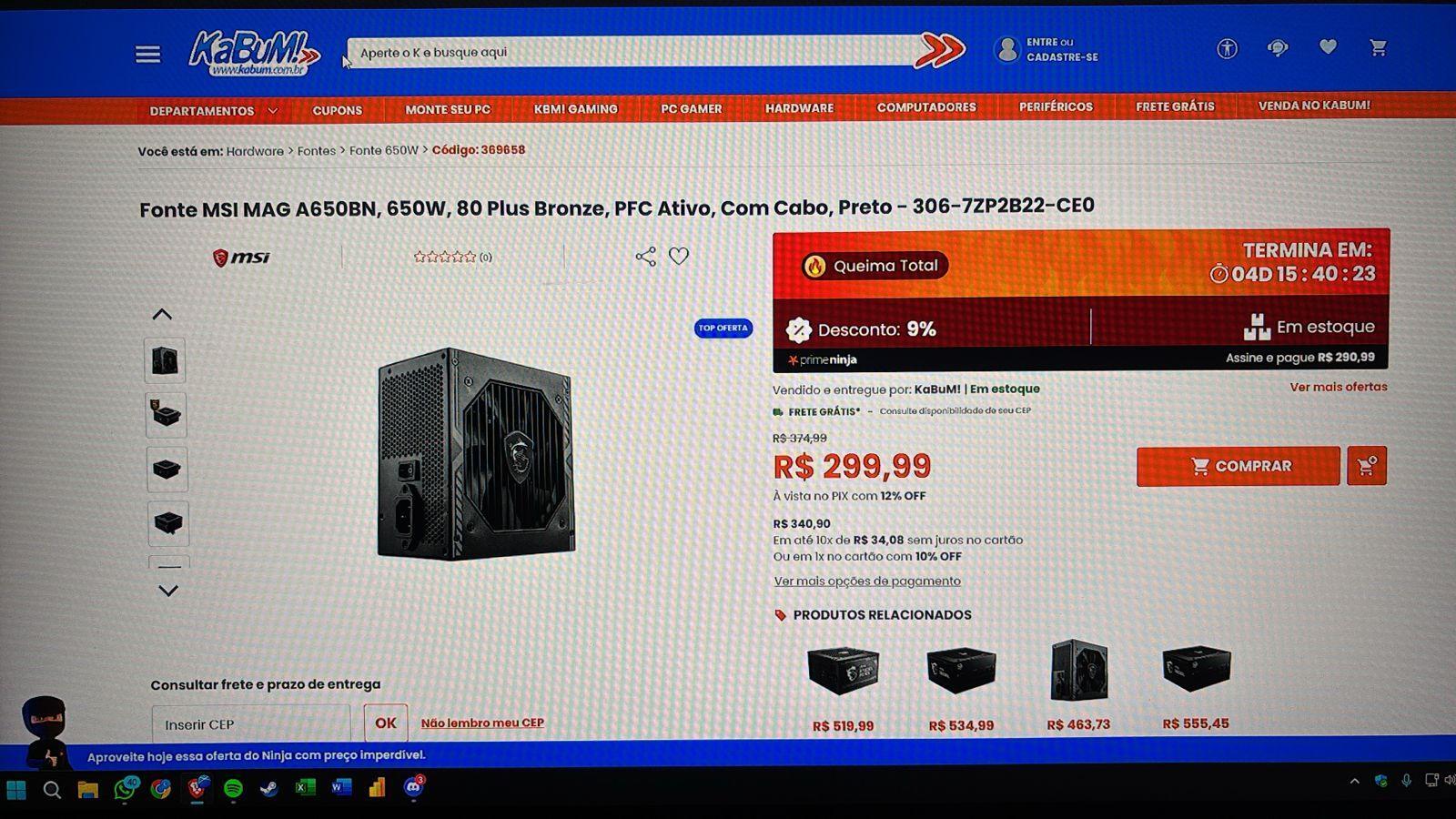Open the hamburger menu icon

(147, 55)
